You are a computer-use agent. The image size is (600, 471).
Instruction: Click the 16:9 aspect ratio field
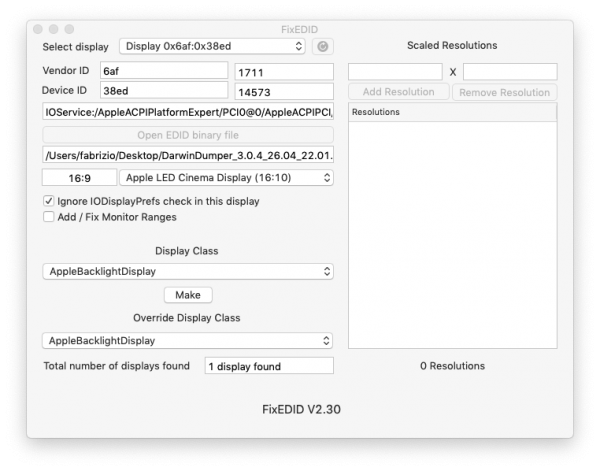[80, 178]
